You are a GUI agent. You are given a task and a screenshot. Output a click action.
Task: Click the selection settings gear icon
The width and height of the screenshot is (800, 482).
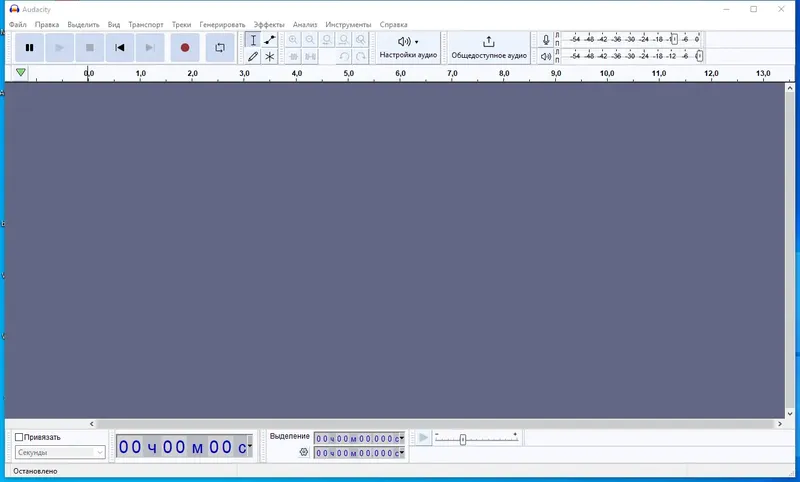pyautogui.click(x=304, y=452)
